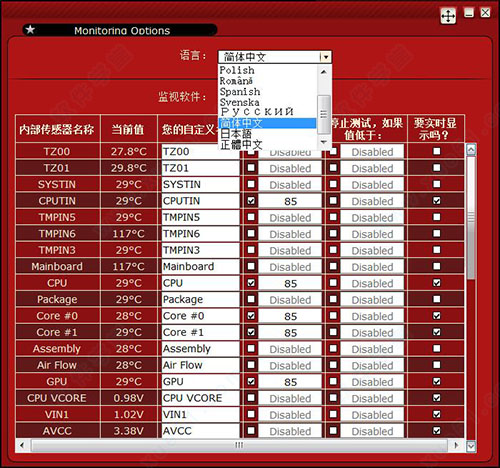Click the horizontal scrollbar left arrow

pos(22,445)
